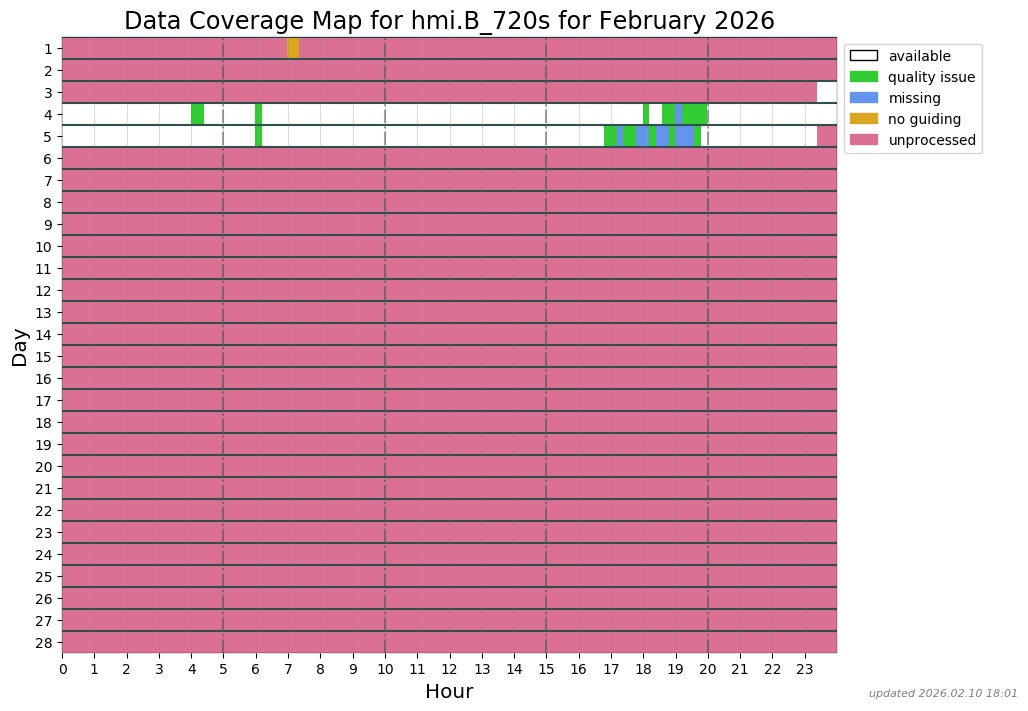Click the pink segment at end of Day 5
The width and height of the screenshot is (1028, 711).
826,136
